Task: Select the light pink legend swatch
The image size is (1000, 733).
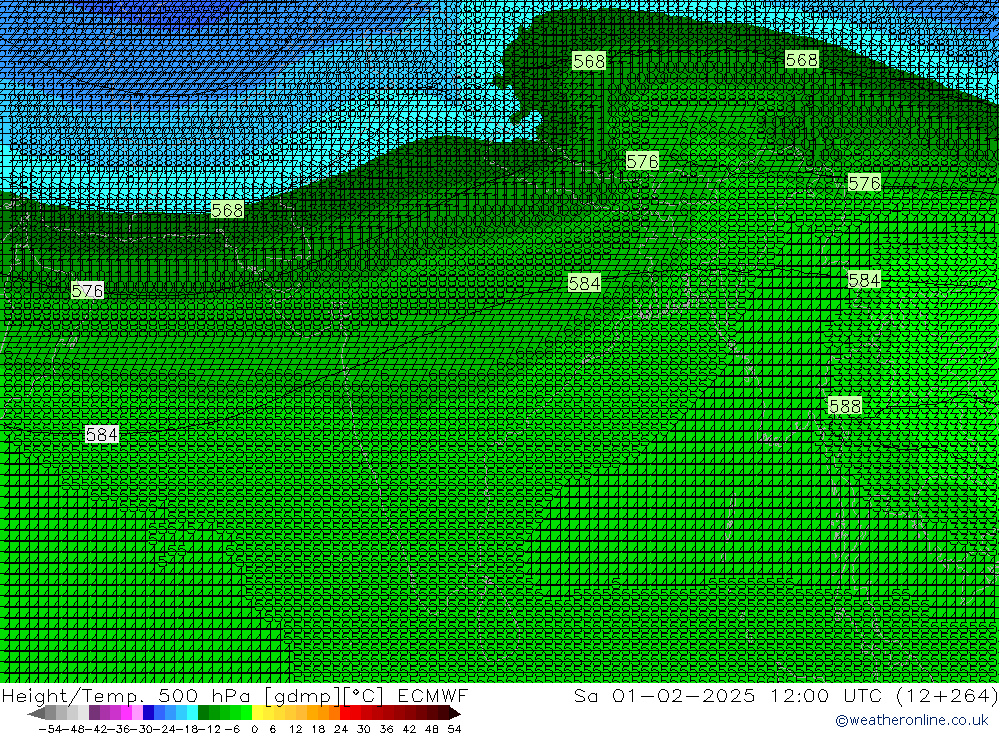Action: pyautogui.click(x=137, y=713)
